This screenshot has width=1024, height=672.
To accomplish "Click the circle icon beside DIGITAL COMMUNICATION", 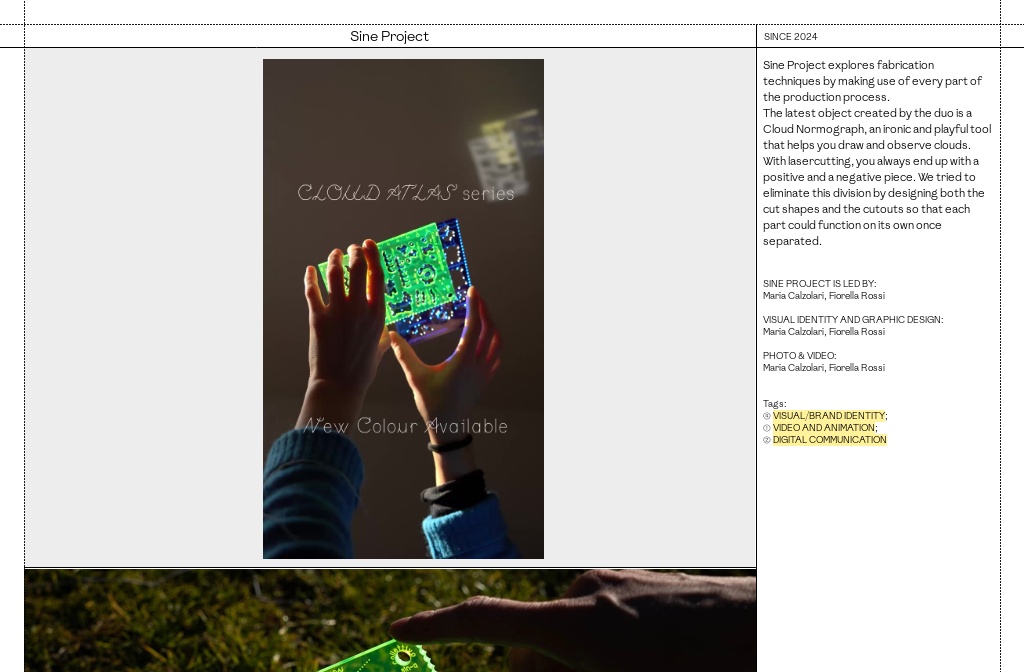I will (767, 440).
